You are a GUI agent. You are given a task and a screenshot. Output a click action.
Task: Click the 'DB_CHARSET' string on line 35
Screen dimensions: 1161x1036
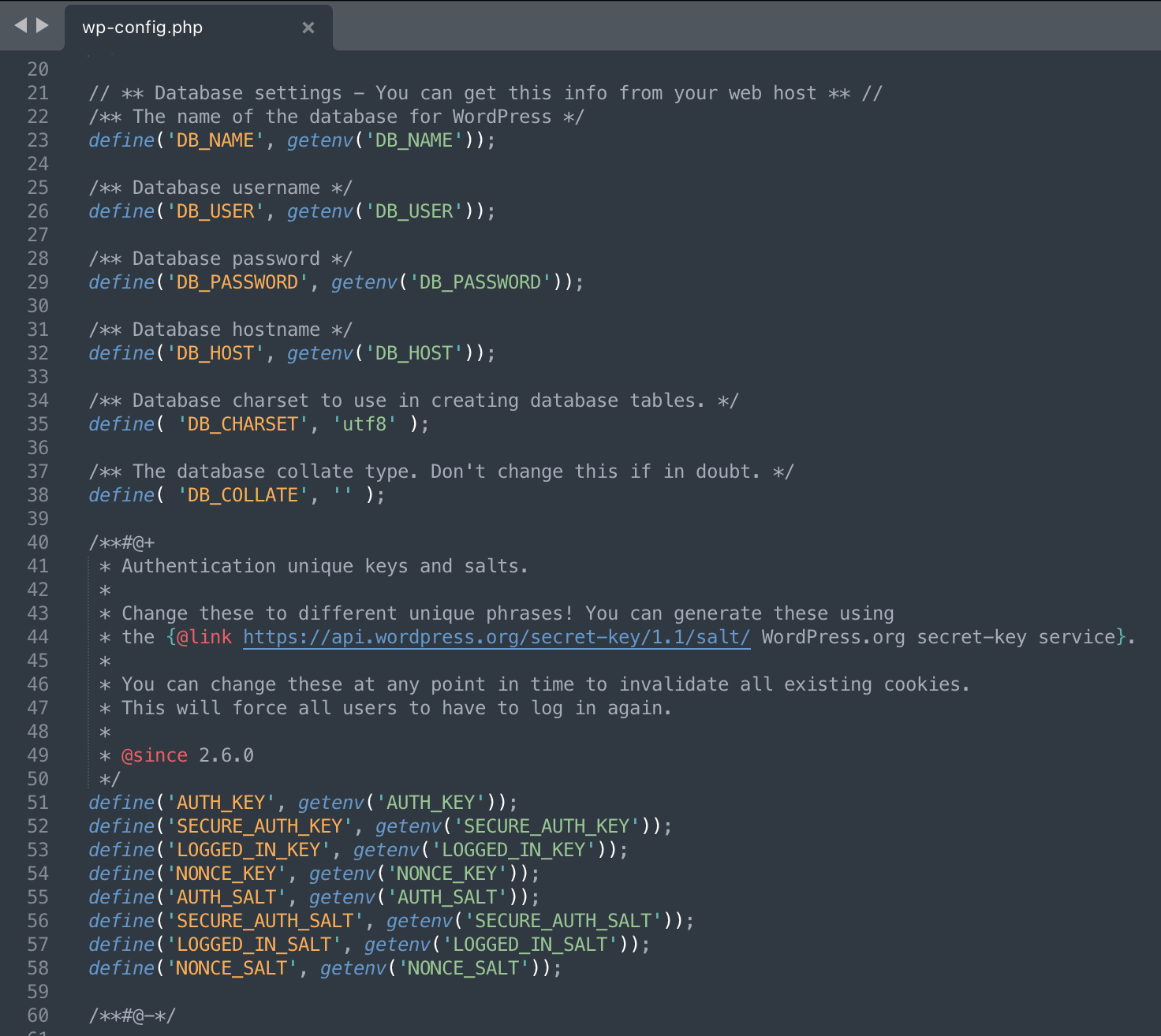tap(242, 423)
